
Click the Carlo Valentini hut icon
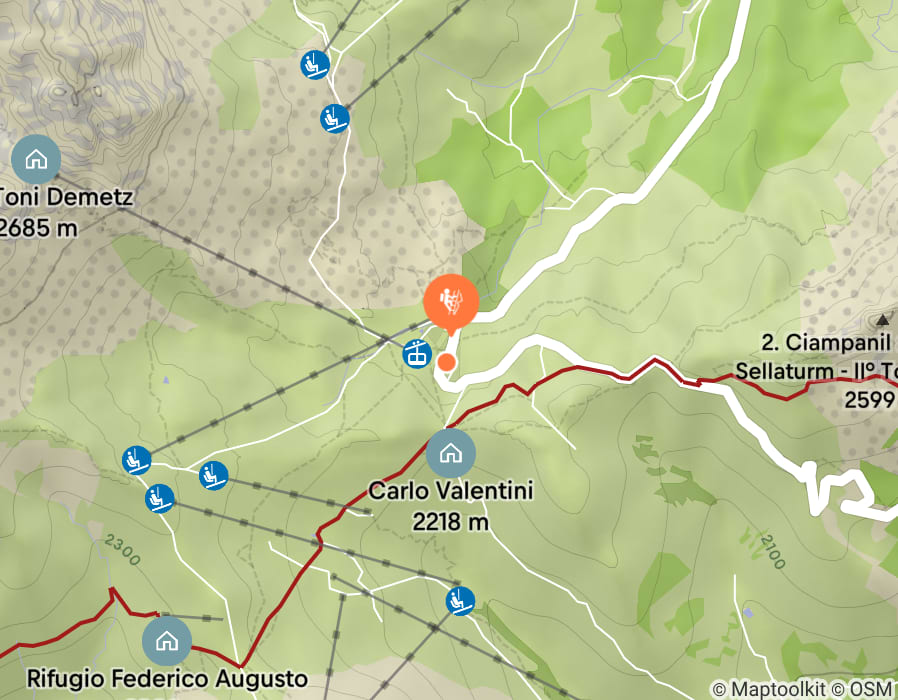click(451, 453)
